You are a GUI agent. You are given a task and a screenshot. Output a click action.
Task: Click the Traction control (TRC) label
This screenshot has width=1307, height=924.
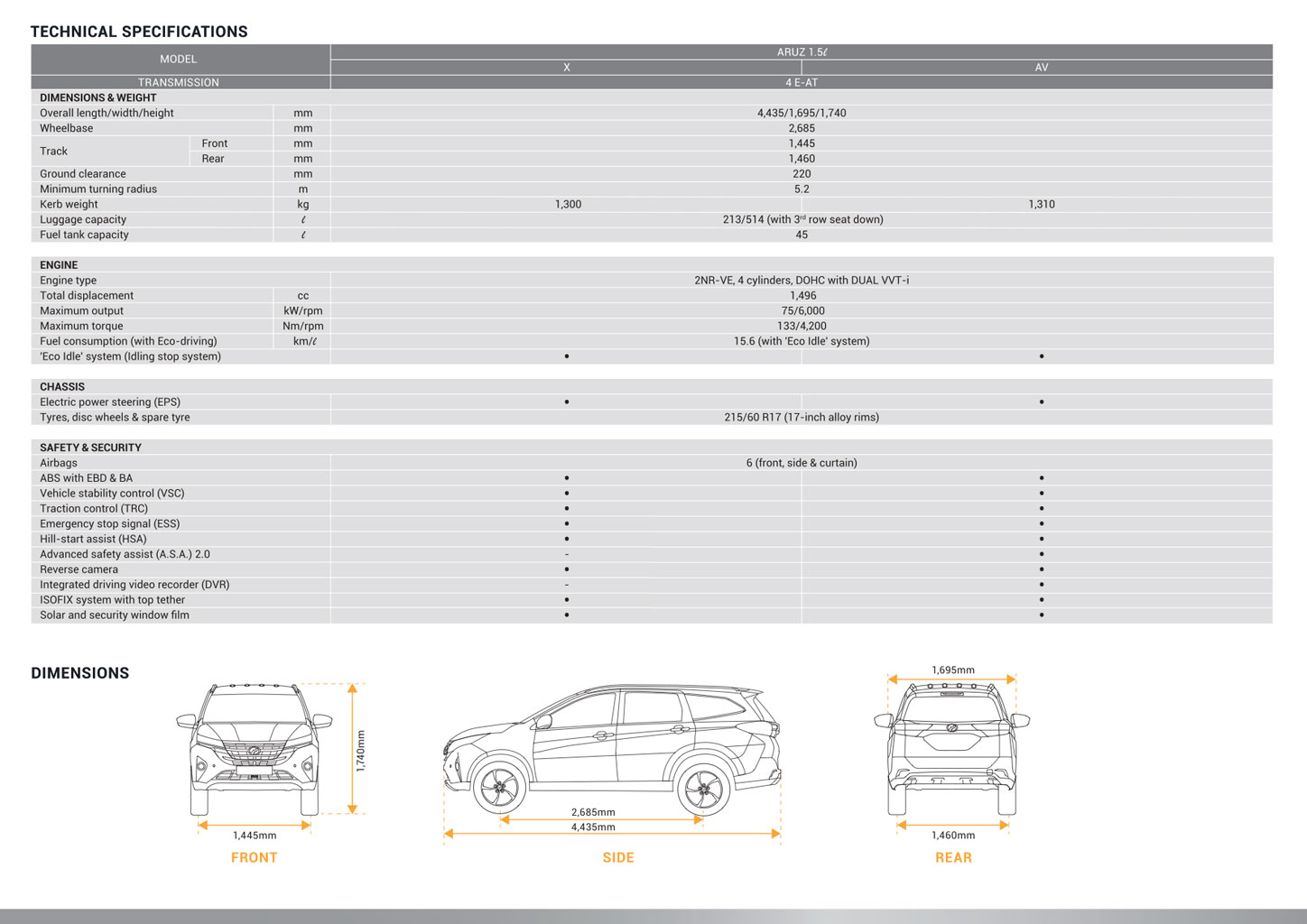[94, 509]
